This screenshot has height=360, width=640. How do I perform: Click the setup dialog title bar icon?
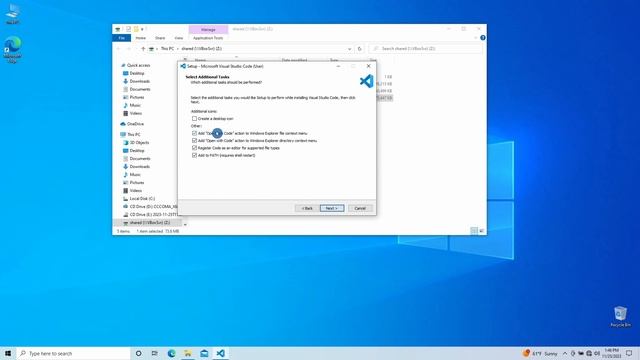[x=183, y=66]
